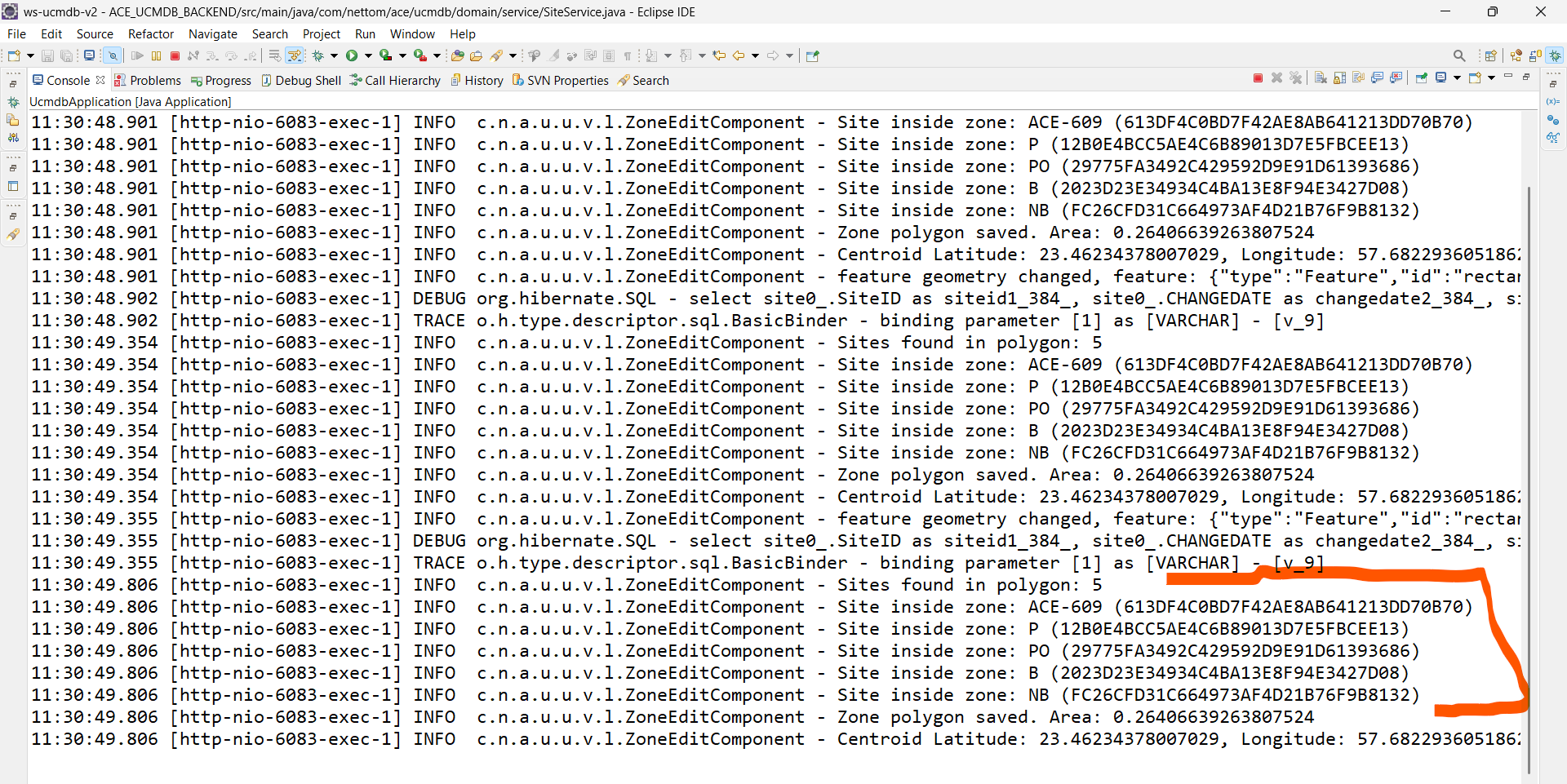Screen dimensions: 1567x784
Task: Click the green Run button
Action: (352, 56)
